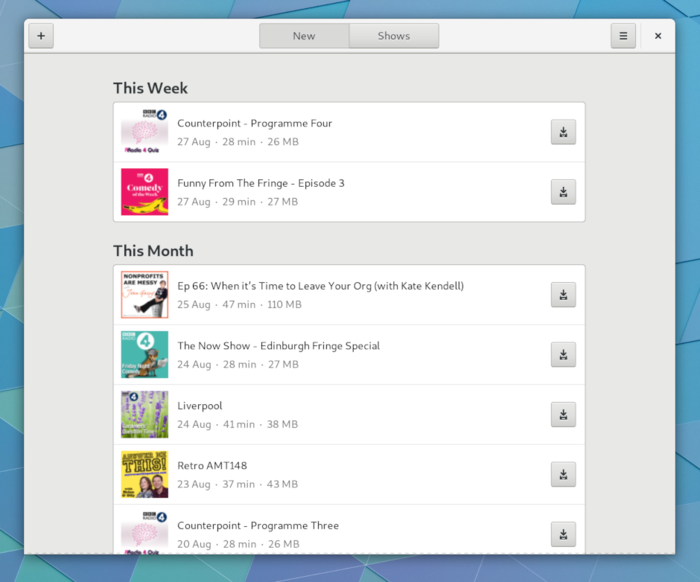Select 'Ep 66: When it's Time to Leave Your Org' title
The image size is (700, 582).
(321, 286)
